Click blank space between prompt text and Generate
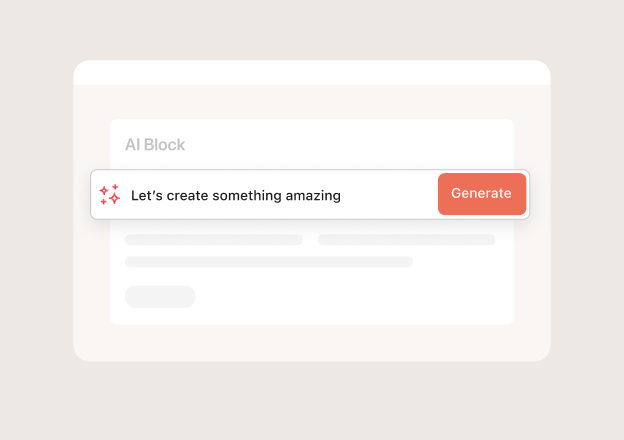 [390, 195]
